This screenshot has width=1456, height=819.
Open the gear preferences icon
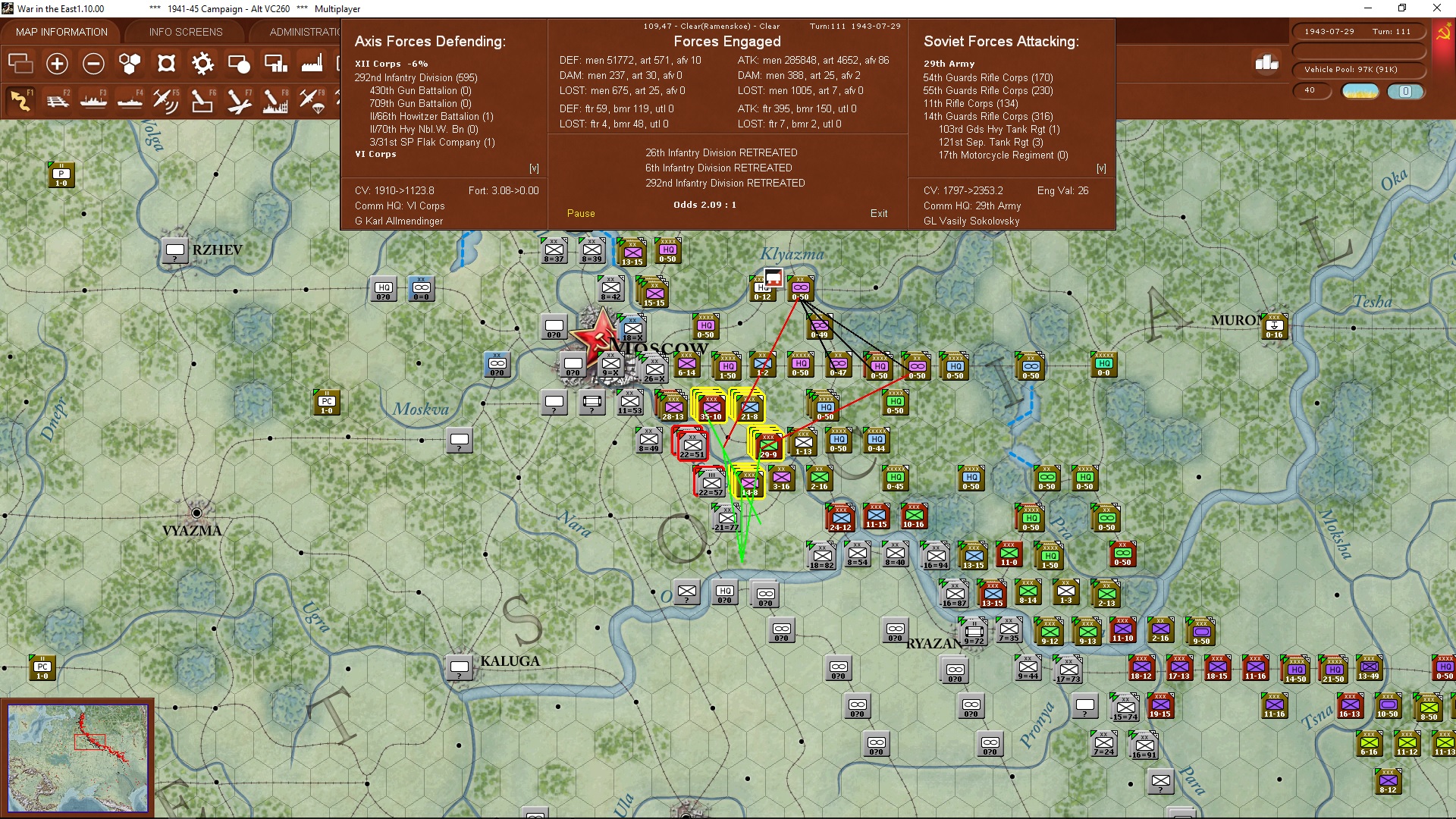202,64
